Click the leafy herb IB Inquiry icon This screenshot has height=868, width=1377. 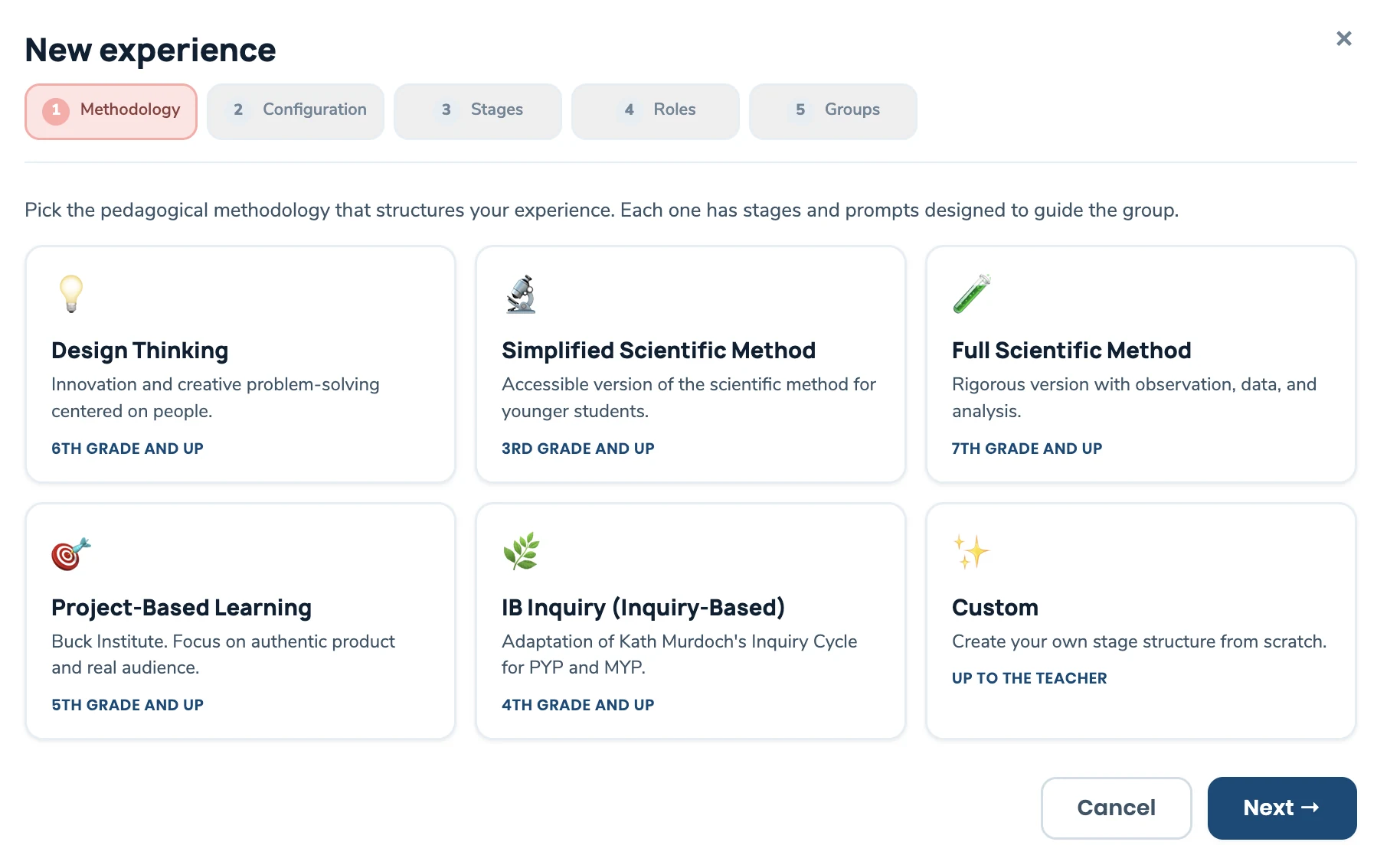522,551
